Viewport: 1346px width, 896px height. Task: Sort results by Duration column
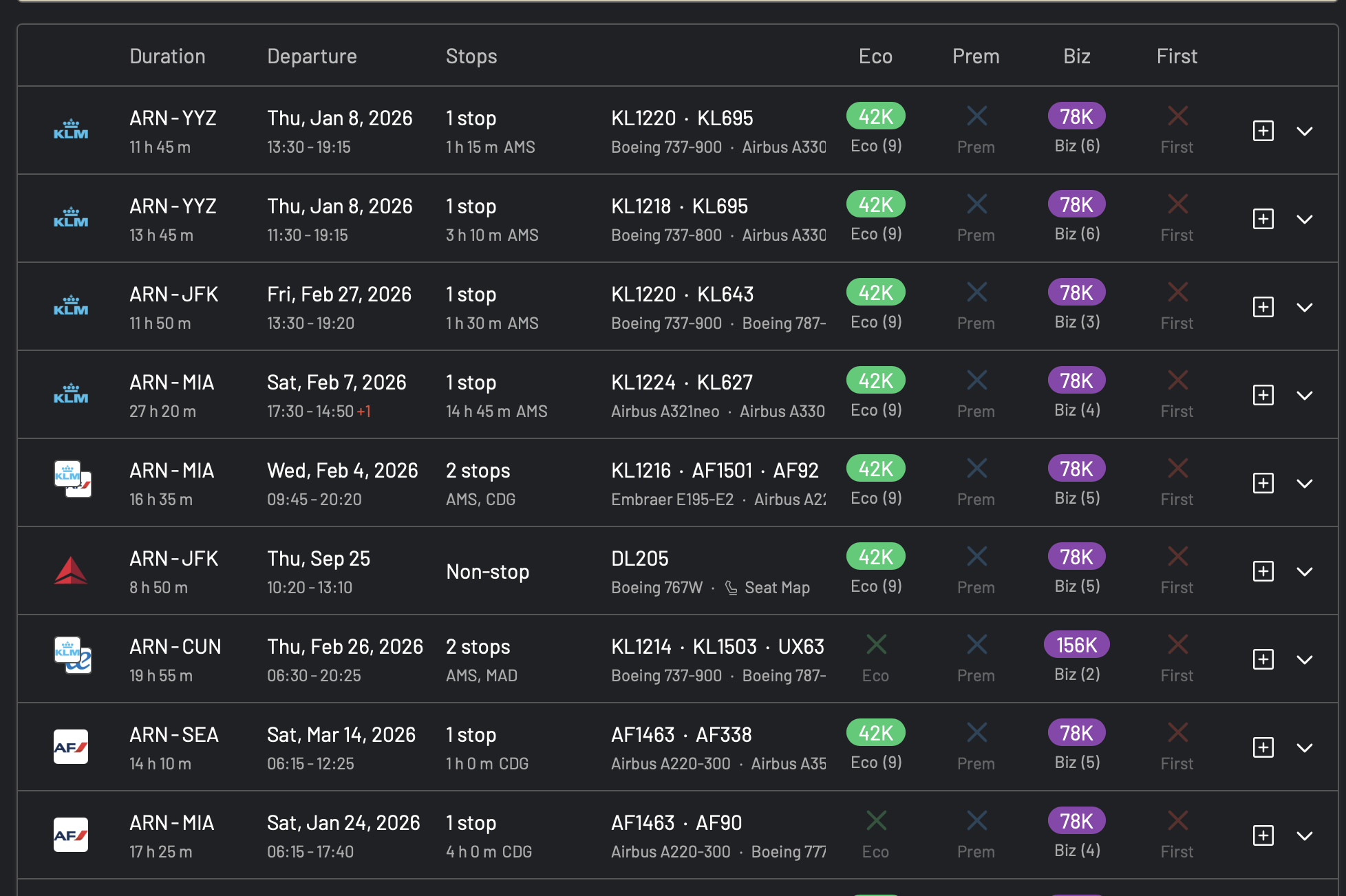pyautogui.click(x=167, y=56)
